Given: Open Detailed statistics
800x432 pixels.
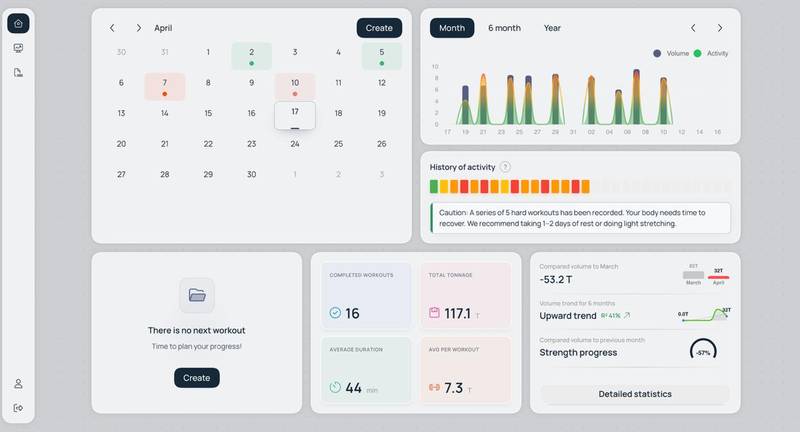Looking at the screenshot, I should point(635,394).
